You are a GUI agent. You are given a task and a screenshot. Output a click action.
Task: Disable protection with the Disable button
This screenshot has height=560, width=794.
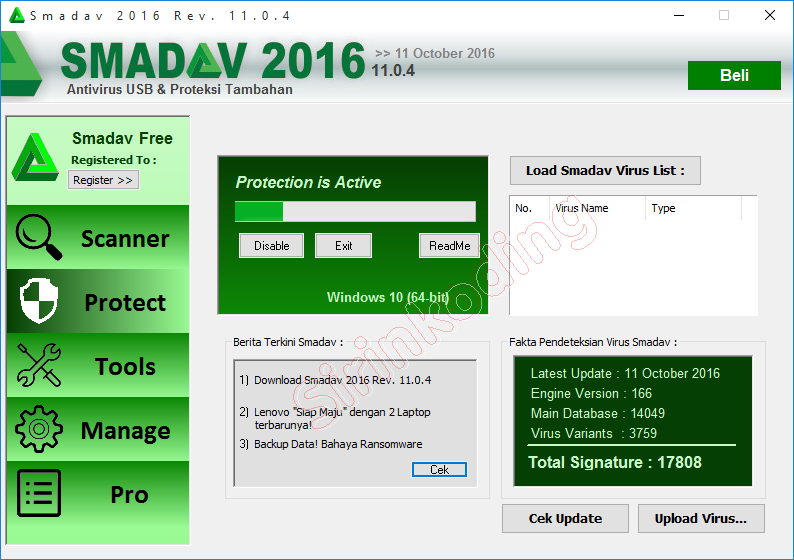tap(271, 246)
